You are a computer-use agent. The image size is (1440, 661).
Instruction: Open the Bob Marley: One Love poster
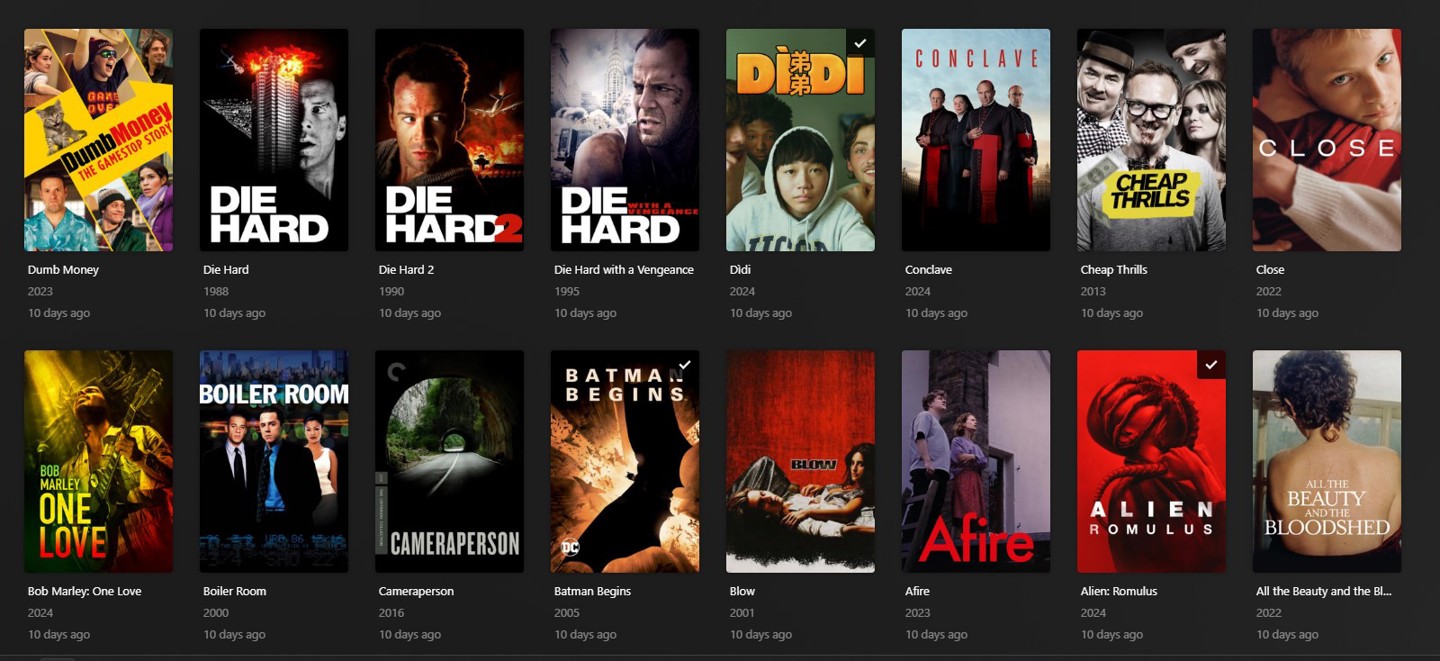(x=98, y=461)
